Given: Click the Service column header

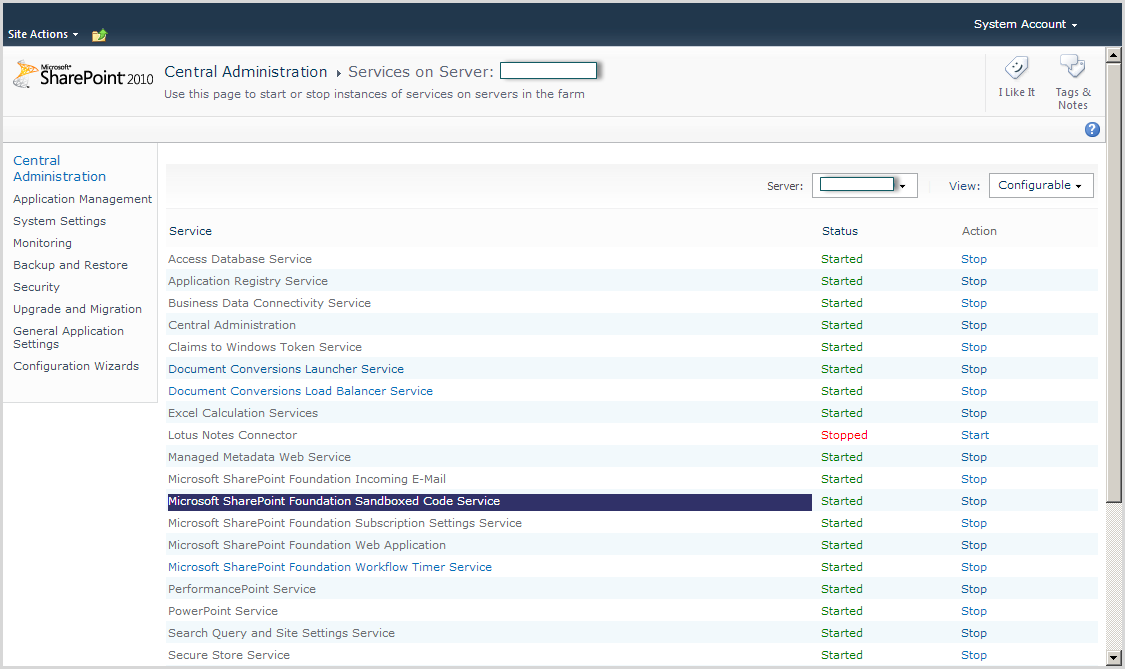Looking at the screenshot, I should 190,231.
